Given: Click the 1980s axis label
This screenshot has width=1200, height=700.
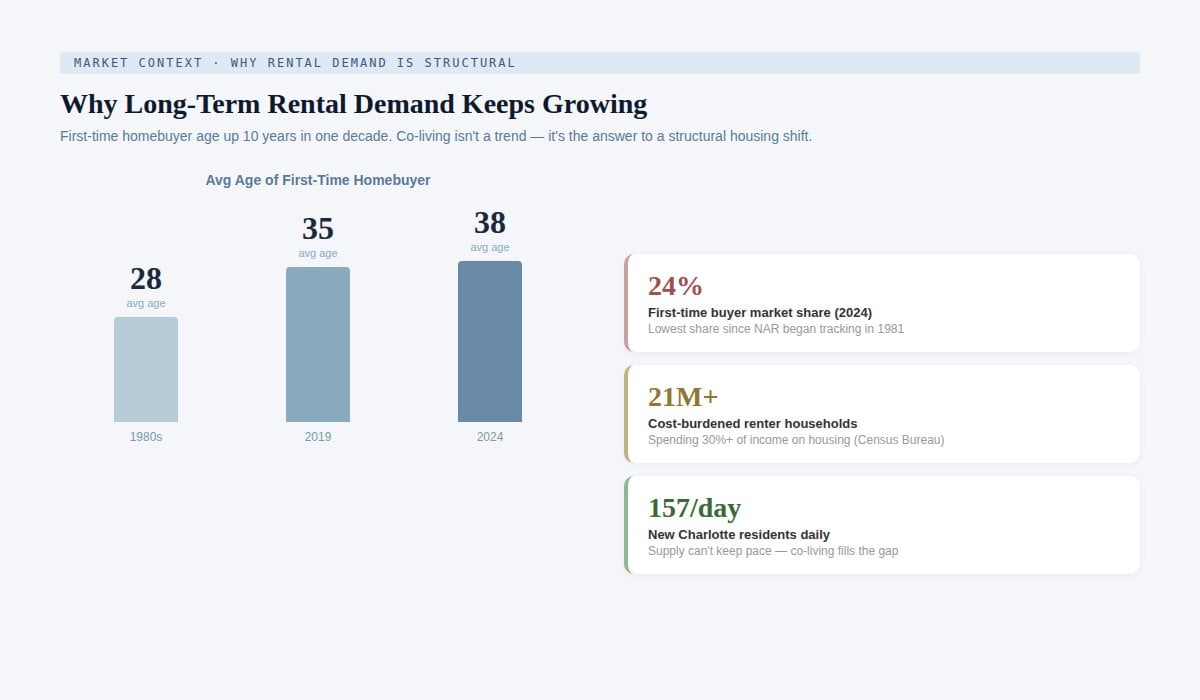Looking at the screenshot, I should point(146,437).
